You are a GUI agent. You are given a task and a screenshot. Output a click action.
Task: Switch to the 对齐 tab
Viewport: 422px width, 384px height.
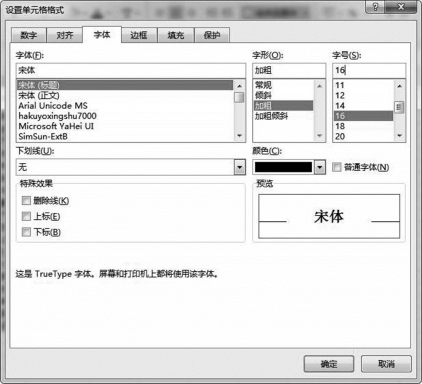click(65, 35)
